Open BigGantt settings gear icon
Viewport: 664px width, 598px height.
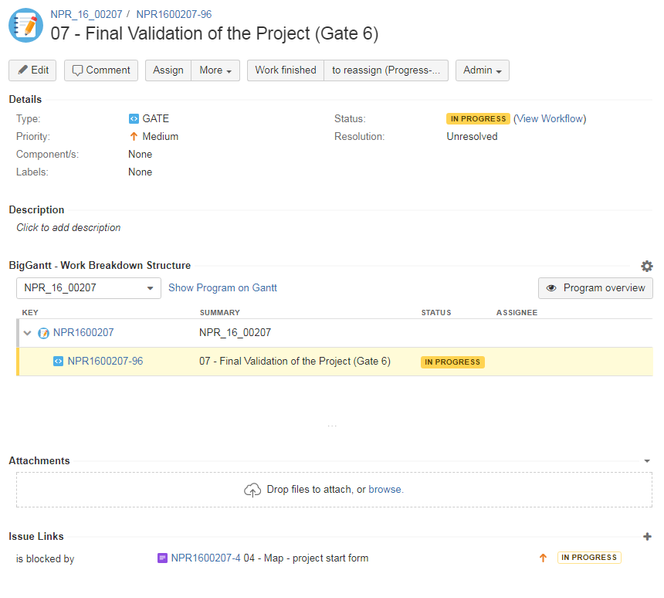[647, 266]
